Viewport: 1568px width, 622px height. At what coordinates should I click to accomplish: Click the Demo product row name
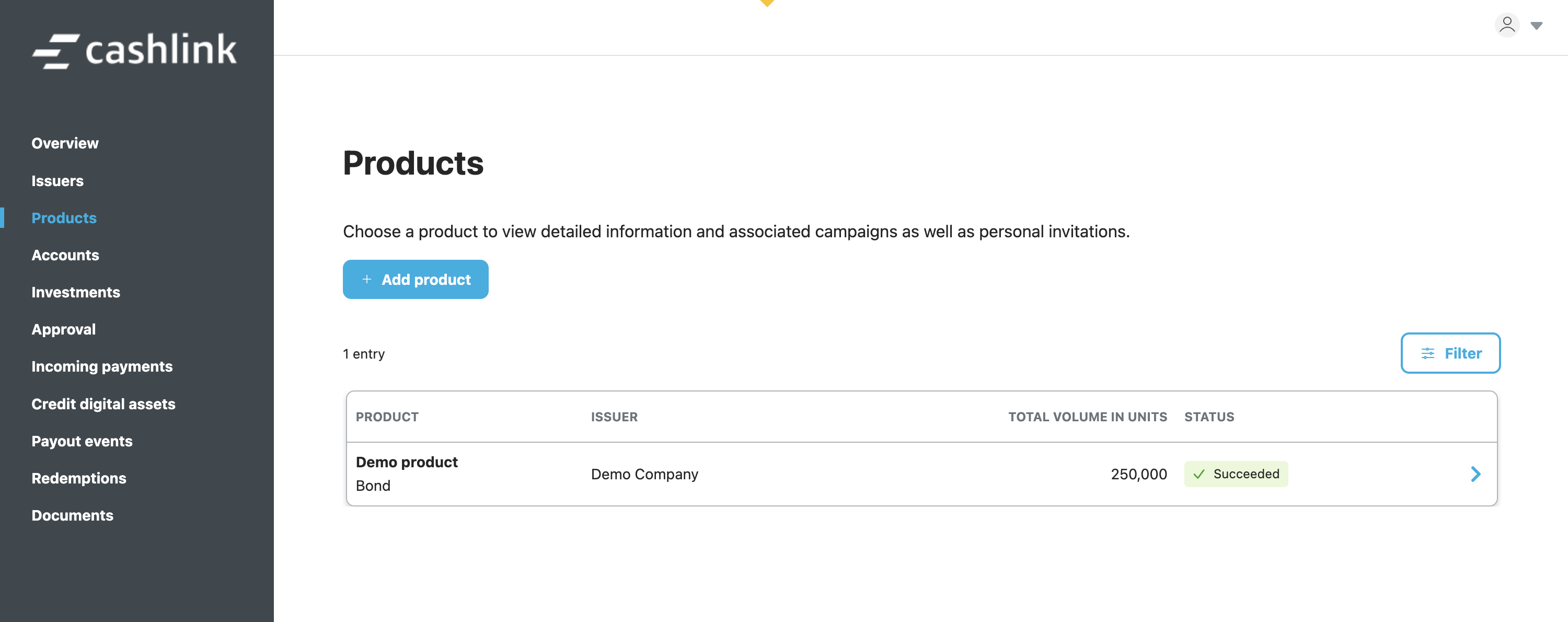coord(407,462)
